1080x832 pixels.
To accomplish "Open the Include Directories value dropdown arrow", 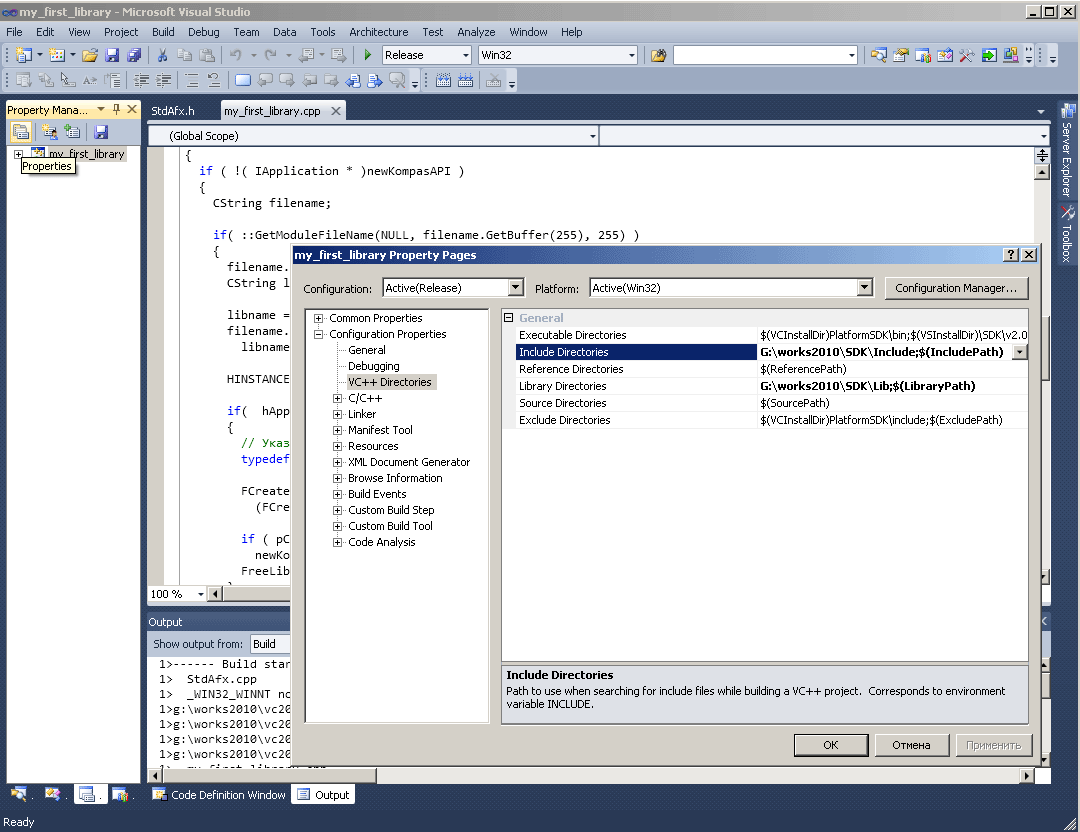I will tap(1019, 352).
